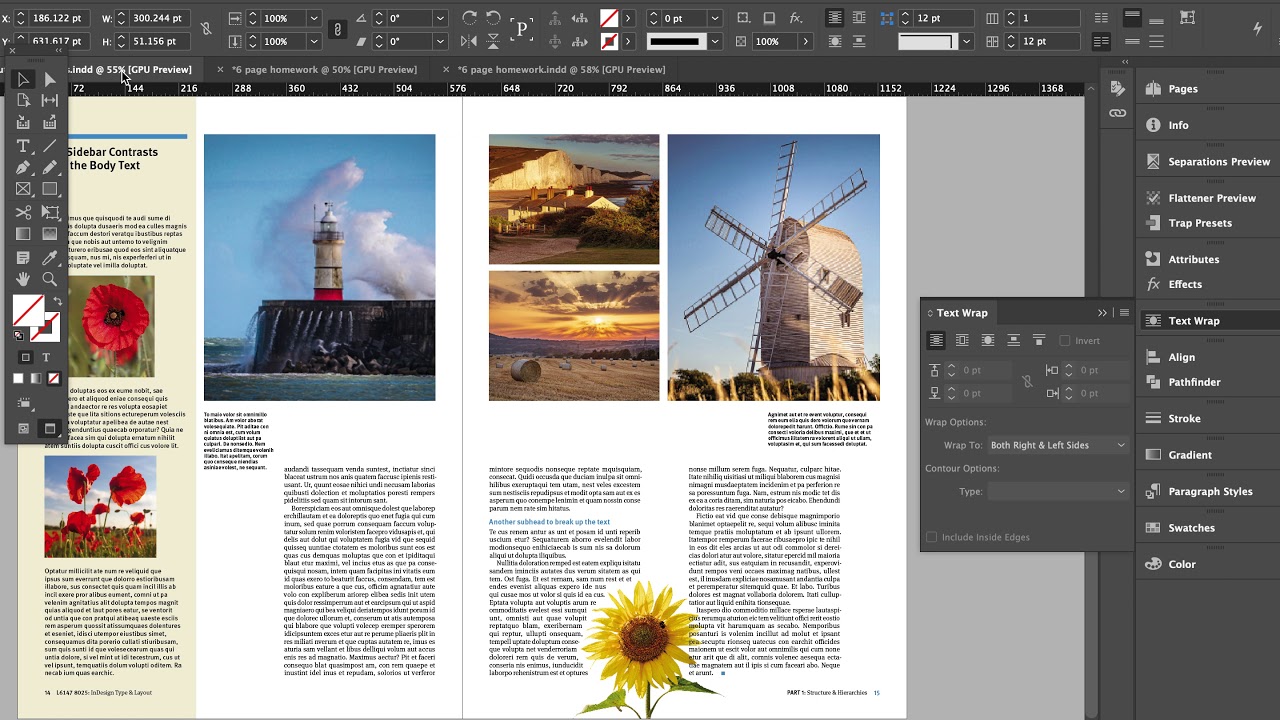Viewport: 1280px width, 720px height.
Task: Select the Pen tool
Action: coord(23,168)
